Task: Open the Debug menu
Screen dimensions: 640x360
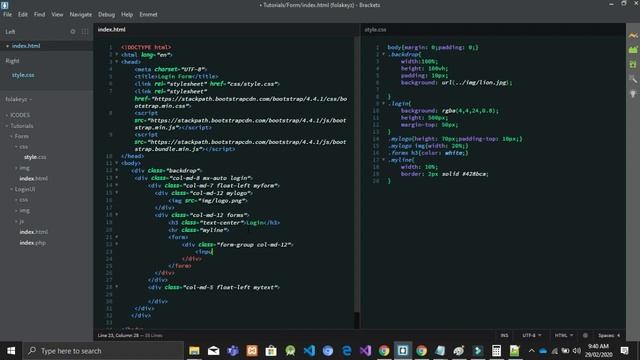Action: coord(106,14)
